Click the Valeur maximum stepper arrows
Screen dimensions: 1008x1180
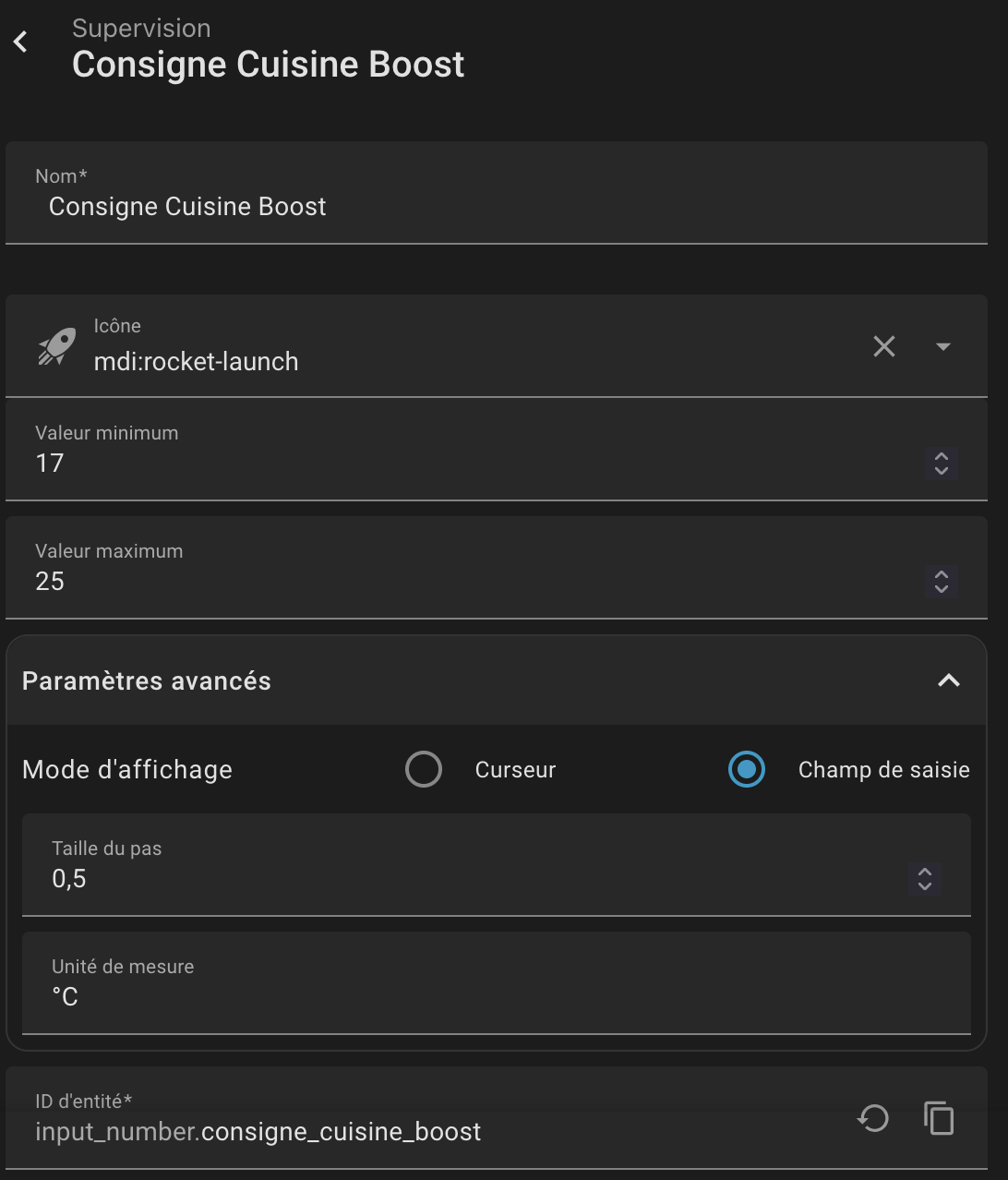click(x=941, y=582)
